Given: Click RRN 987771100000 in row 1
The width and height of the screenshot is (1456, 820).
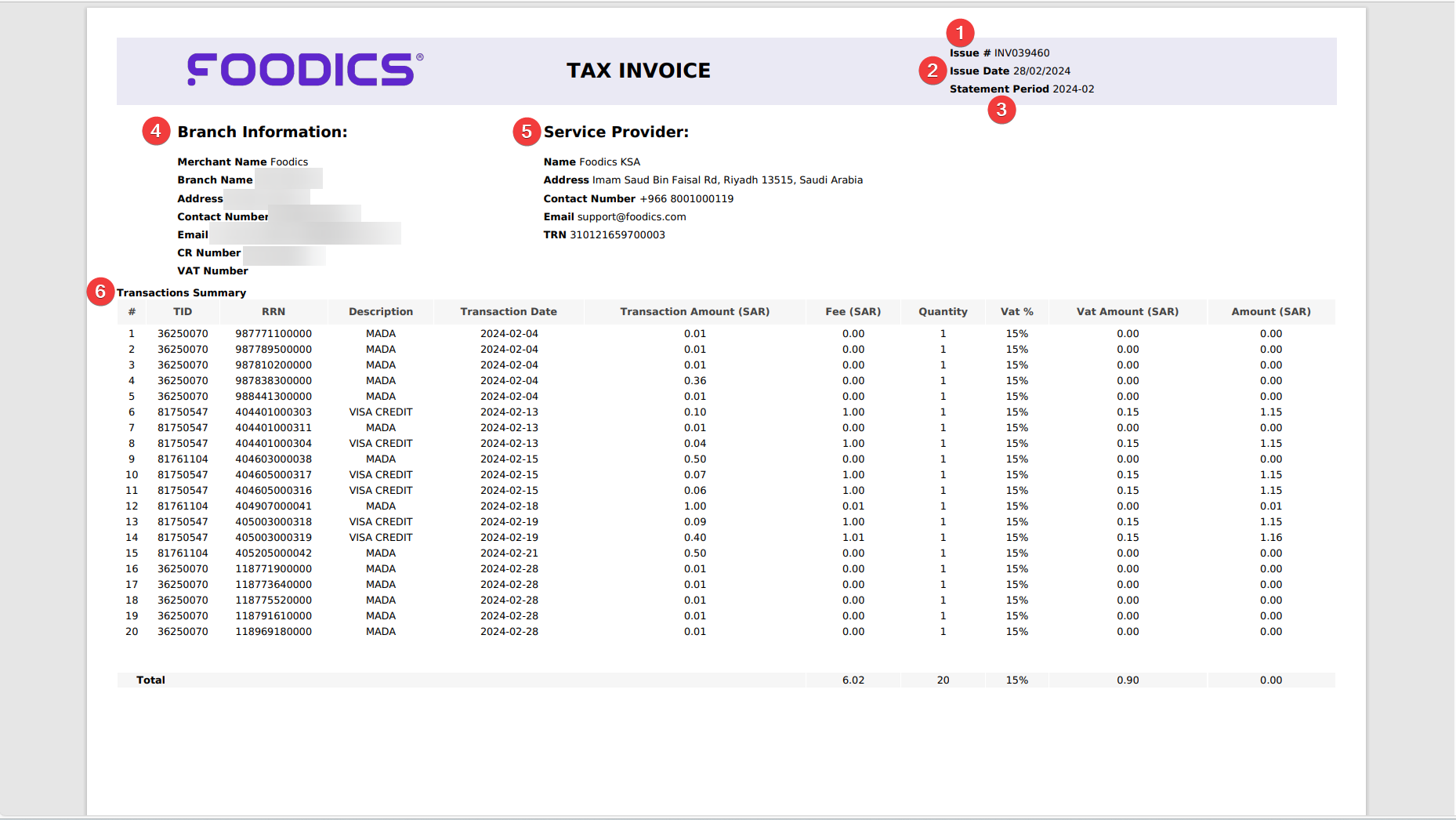Looking at the screenshot, I should 273,334.
